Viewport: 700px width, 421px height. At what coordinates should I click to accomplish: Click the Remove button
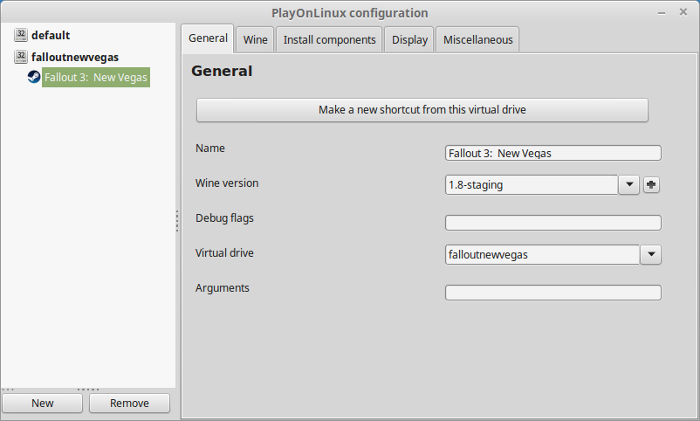coord(129,403)
